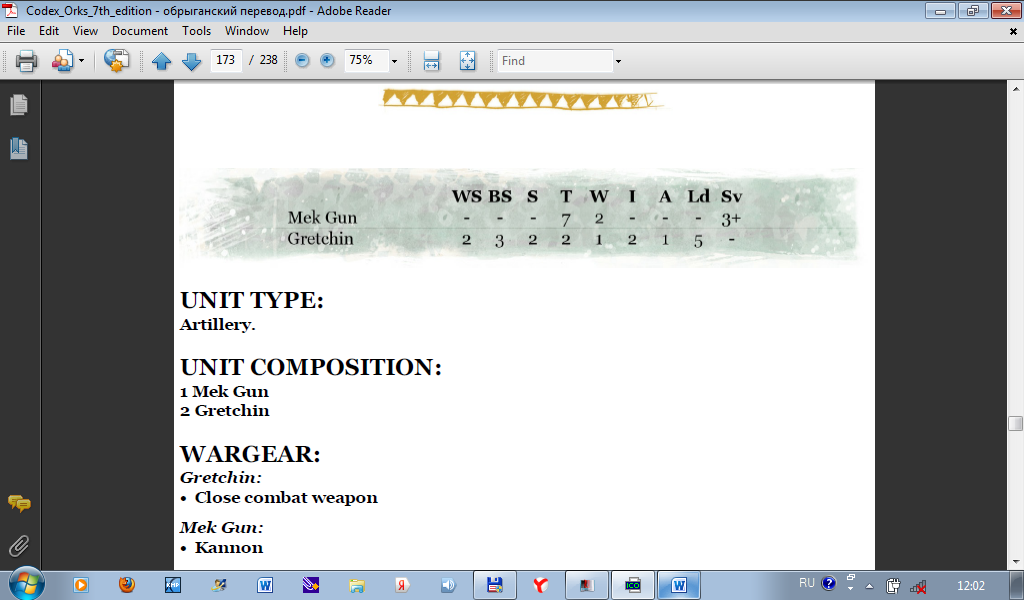This screenshot has width=1024, height=600.
Task: Close the document with the menu bar X
Action: 1014,31
